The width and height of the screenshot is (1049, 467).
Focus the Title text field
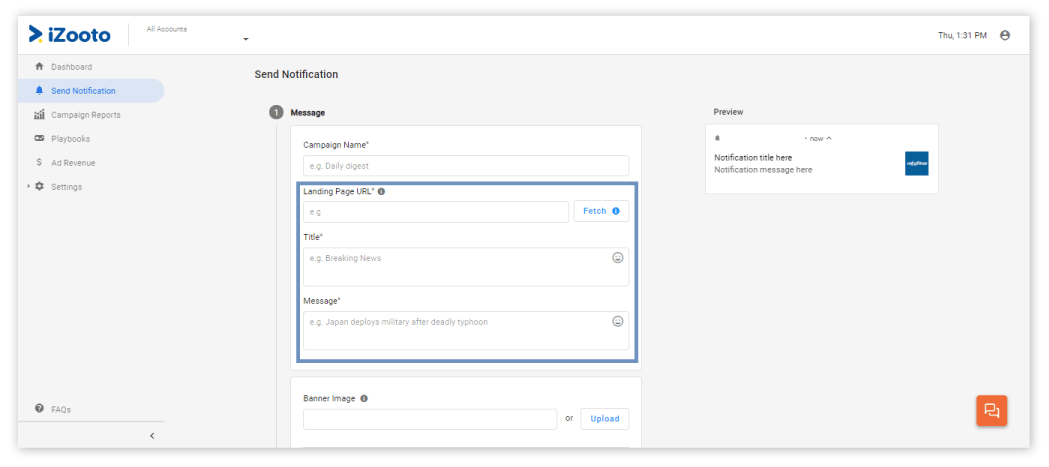coord(466,267)
